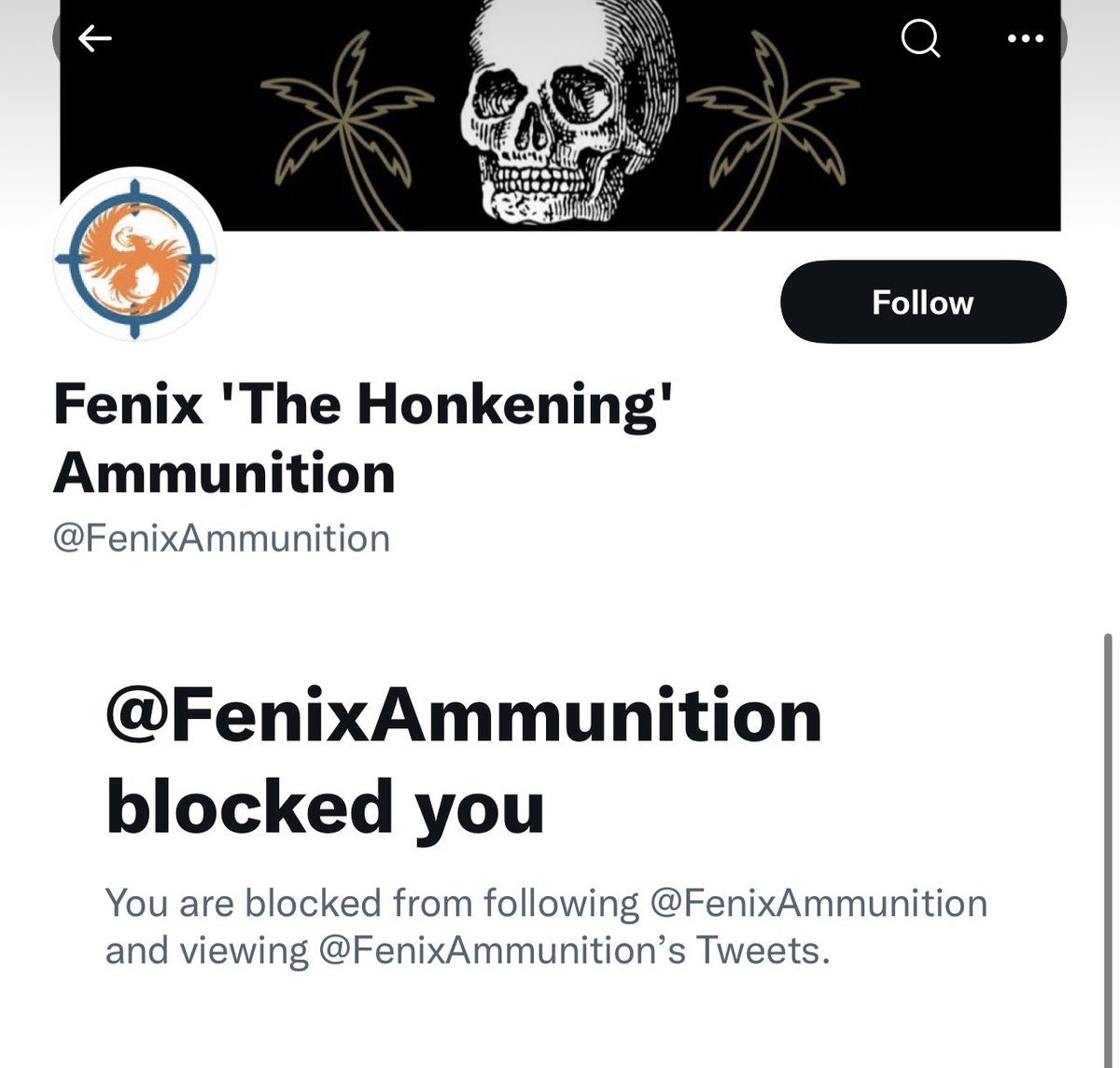Go back using the left arrow icon
Screen dimensions: 1120x1068
click(94, 38)
